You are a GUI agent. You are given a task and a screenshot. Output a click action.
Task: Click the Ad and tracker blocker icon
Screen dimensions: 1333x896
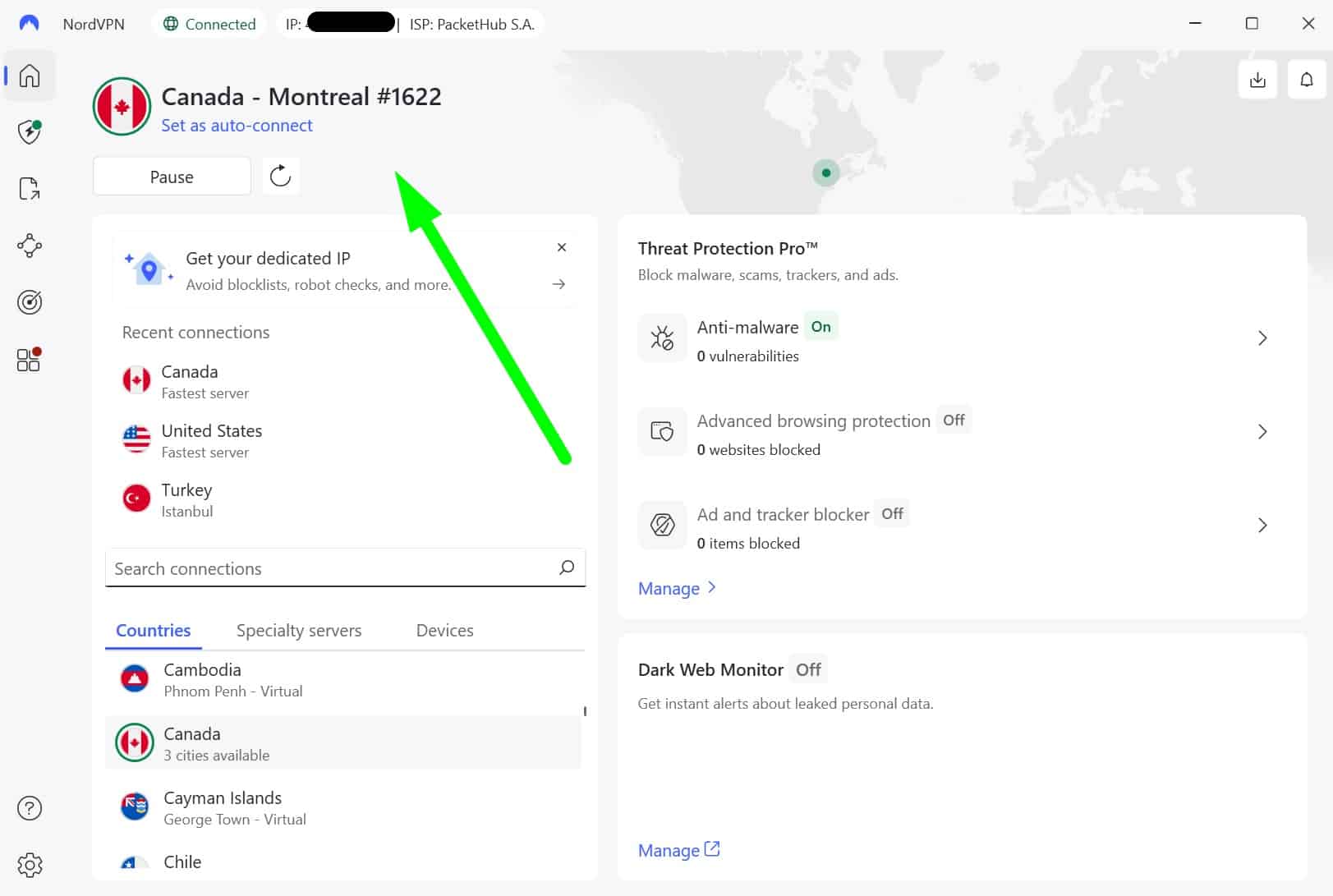[662, 525]
